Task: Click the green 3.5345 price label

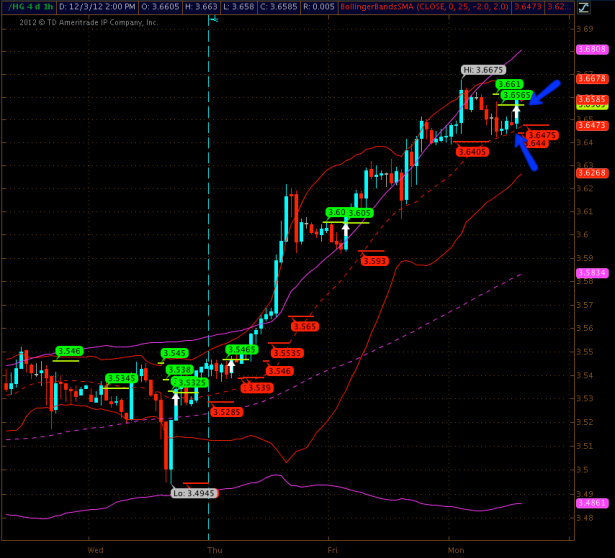Action: (x=121, y=378)
